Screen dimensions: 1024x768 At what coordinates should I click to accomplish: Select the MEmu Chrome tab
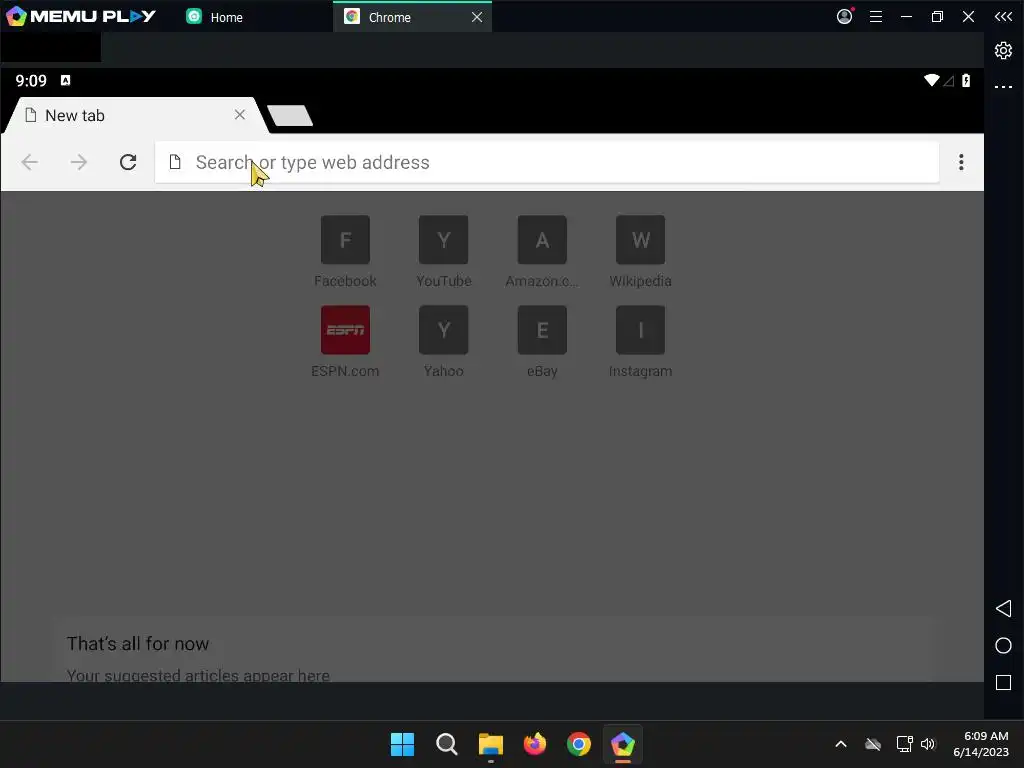(x=411, y=17)
